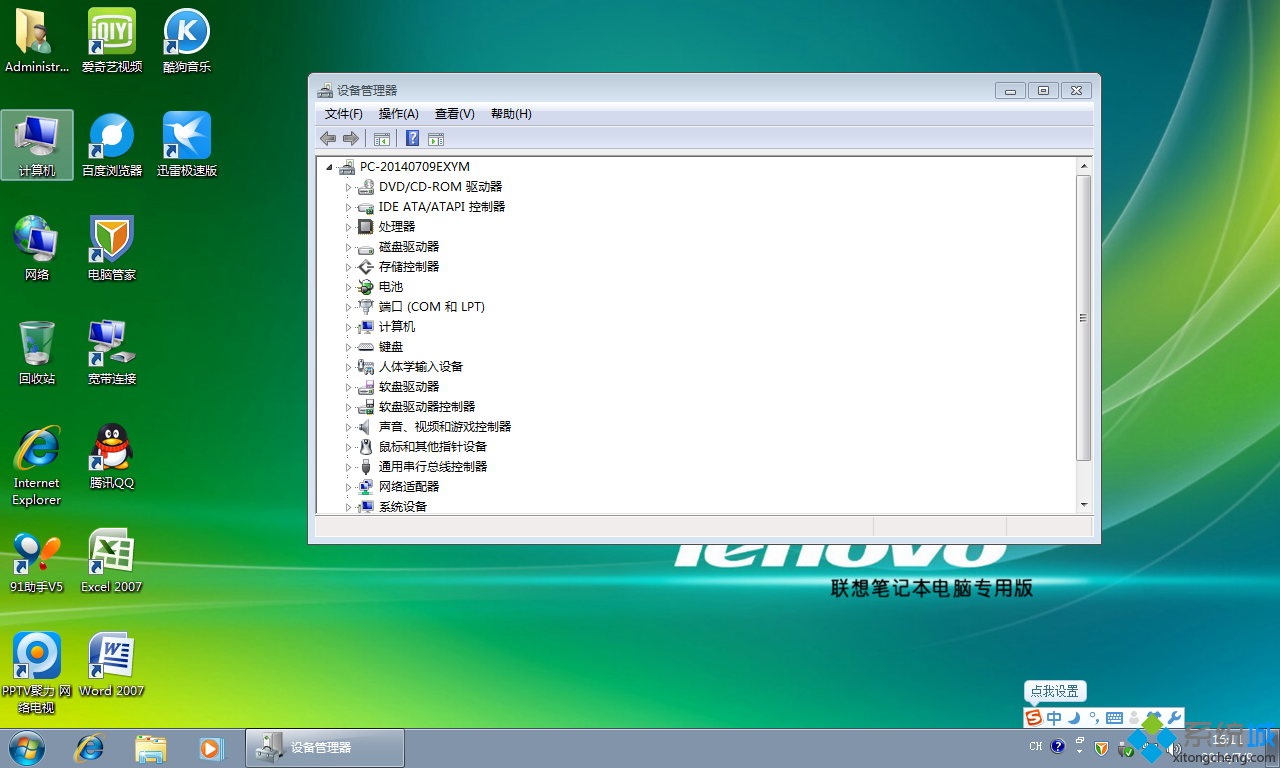1280x768 pixels.
Task: Collapse the PC-20140709EXYM root node
Action: [328, 167]
